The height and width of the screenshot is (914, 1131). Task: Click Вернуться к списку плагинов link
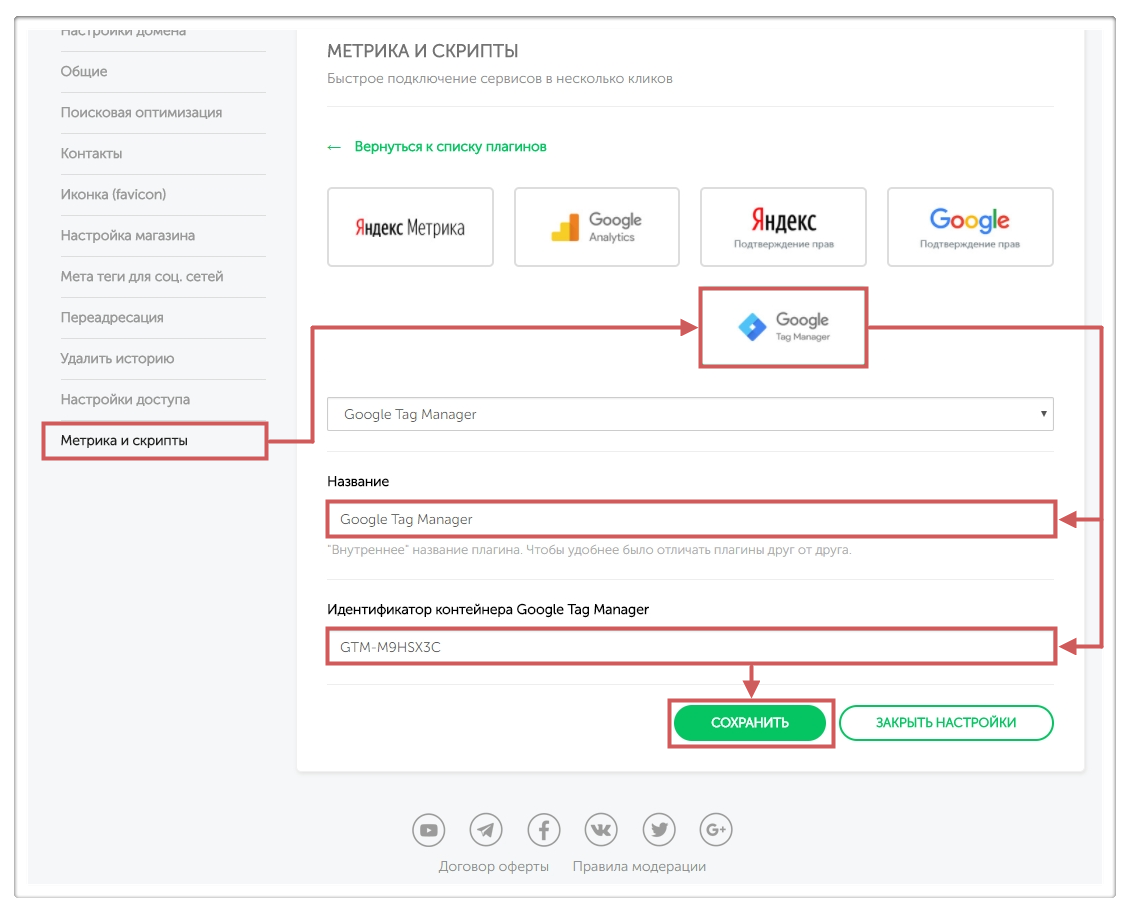450,147
